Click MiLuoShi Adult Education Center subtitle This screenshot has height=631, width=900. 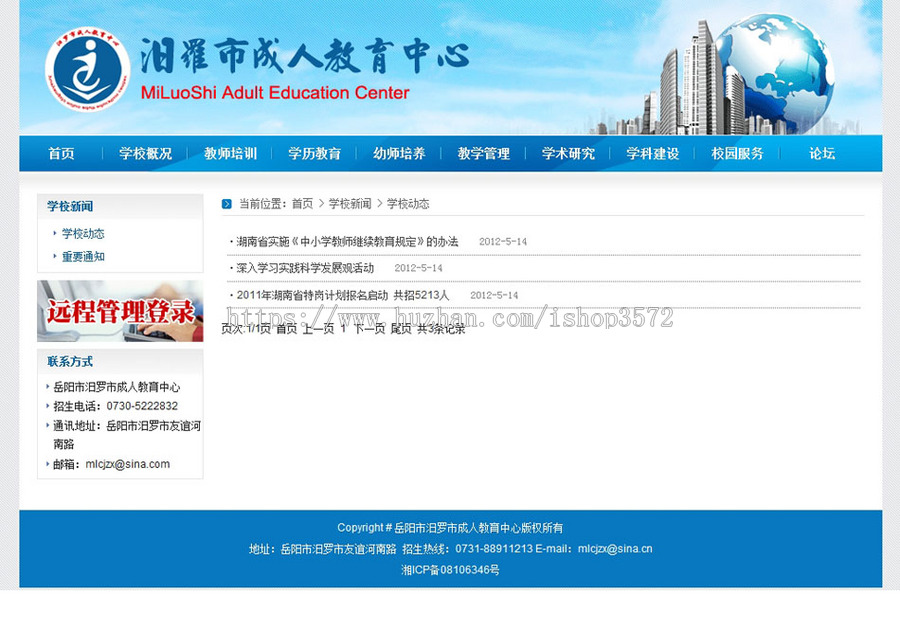point(275,92)
